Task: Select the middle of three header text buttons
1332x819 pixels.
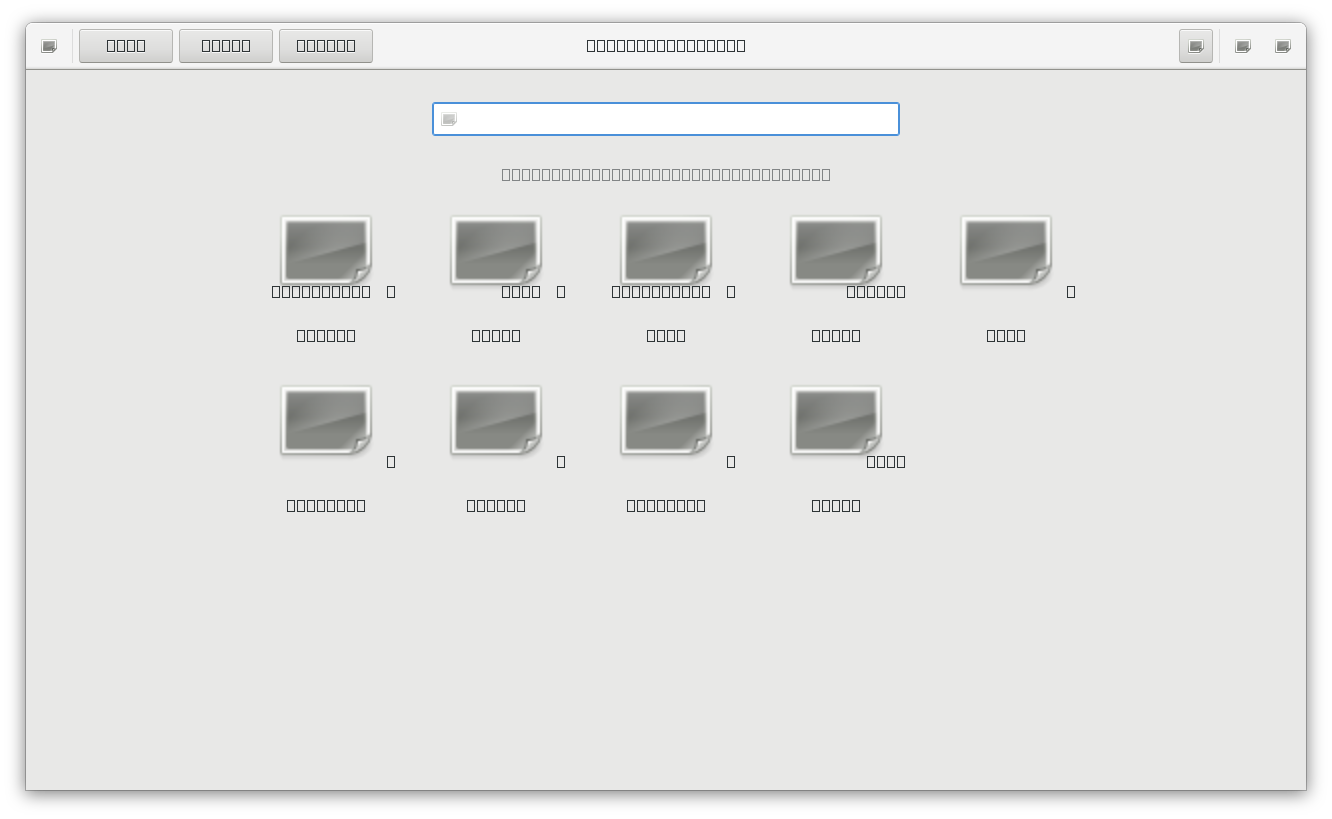Action: point(226,46)
